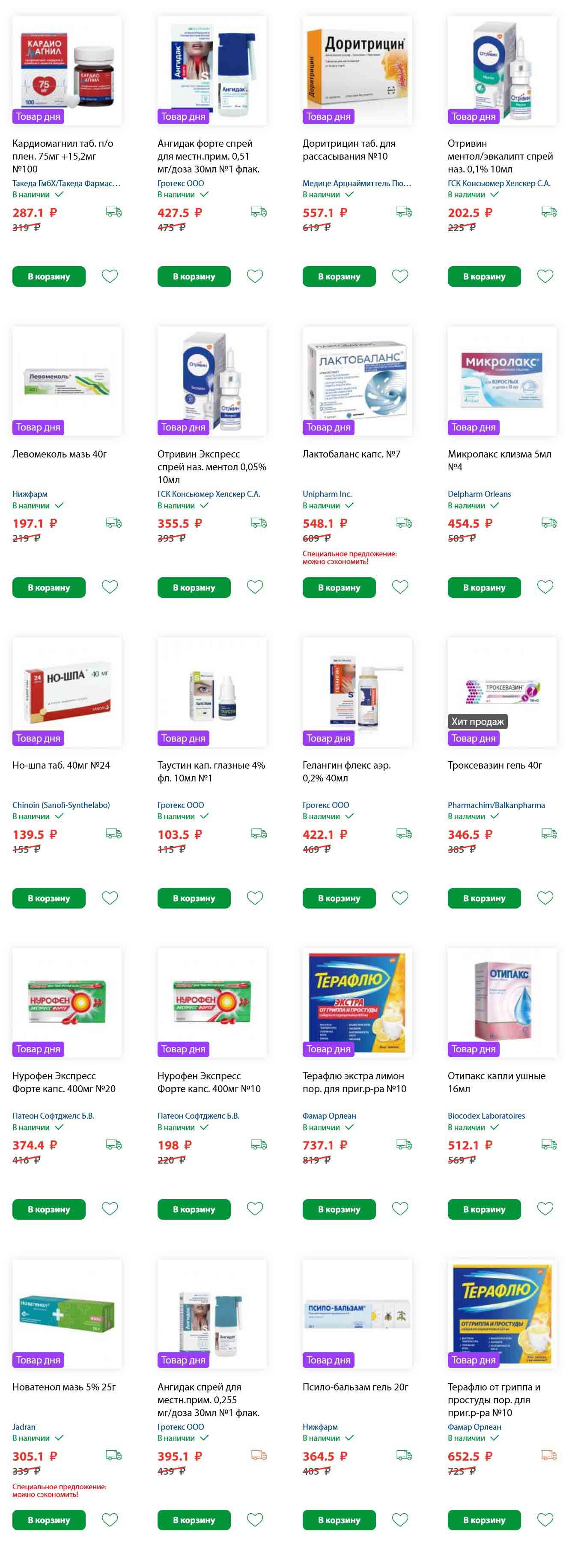Click Хит продаж badge on Троксевазин
The image size is (575, 1568).
477,721
